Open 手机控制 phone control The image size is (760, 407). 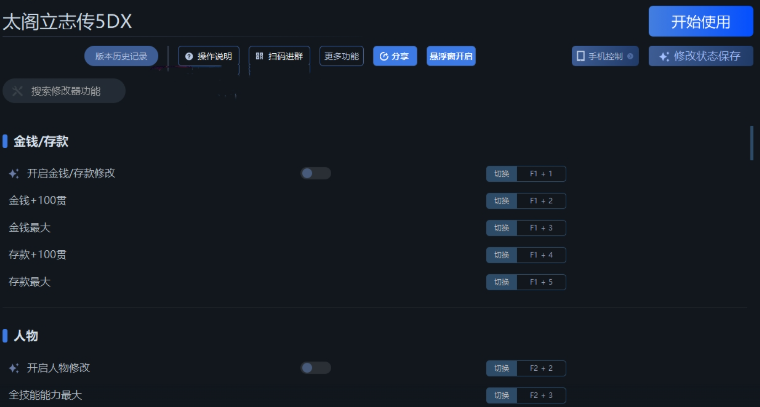[x=605, y=56]
